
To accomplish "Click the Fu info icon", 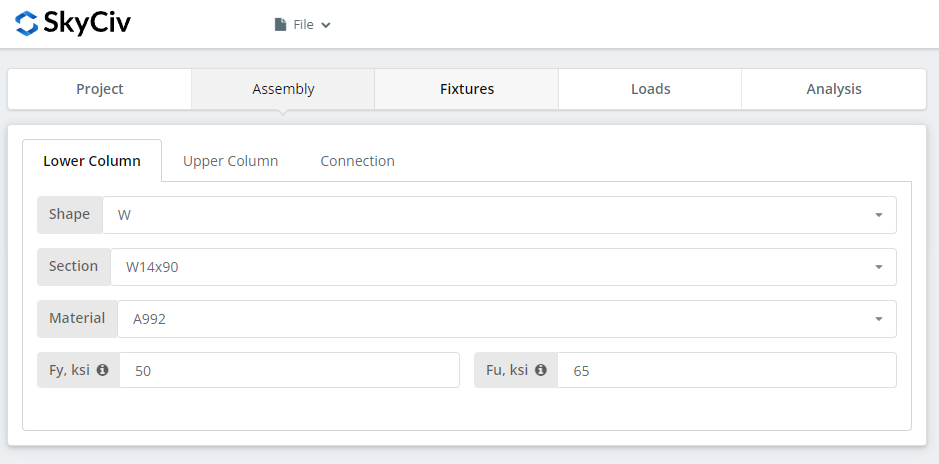I will click(x=541, y=370).
